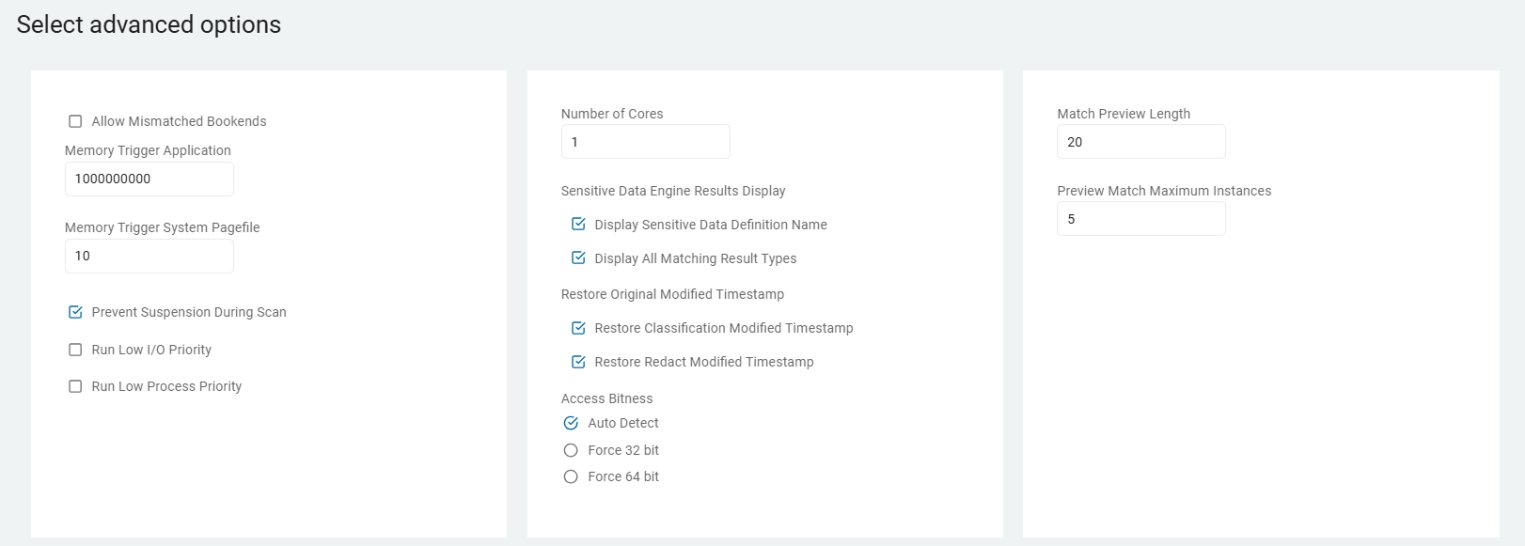The height and width of the screenshot is (546, 1525).
Task: Enable Run Low I/O Priority option
Action: (x=75, y=350)
